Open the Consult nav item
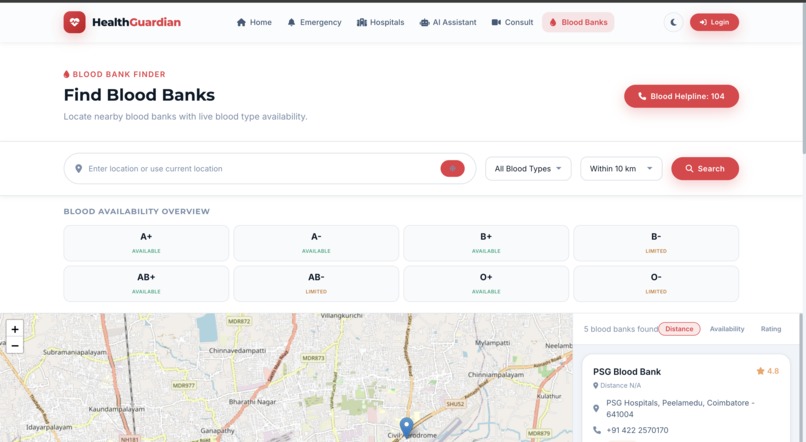 click(x=512, y=23)
